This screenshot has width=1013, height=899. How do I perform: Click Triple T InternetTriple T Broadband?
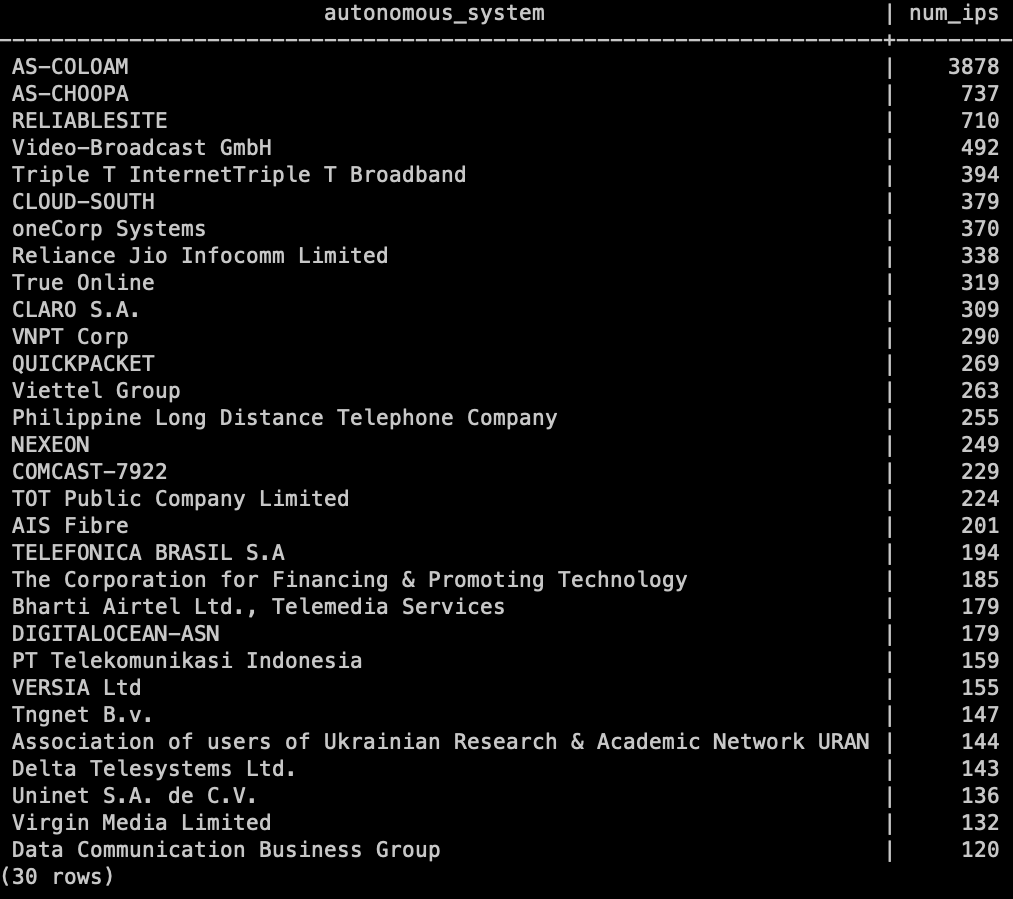click(239, 175)
